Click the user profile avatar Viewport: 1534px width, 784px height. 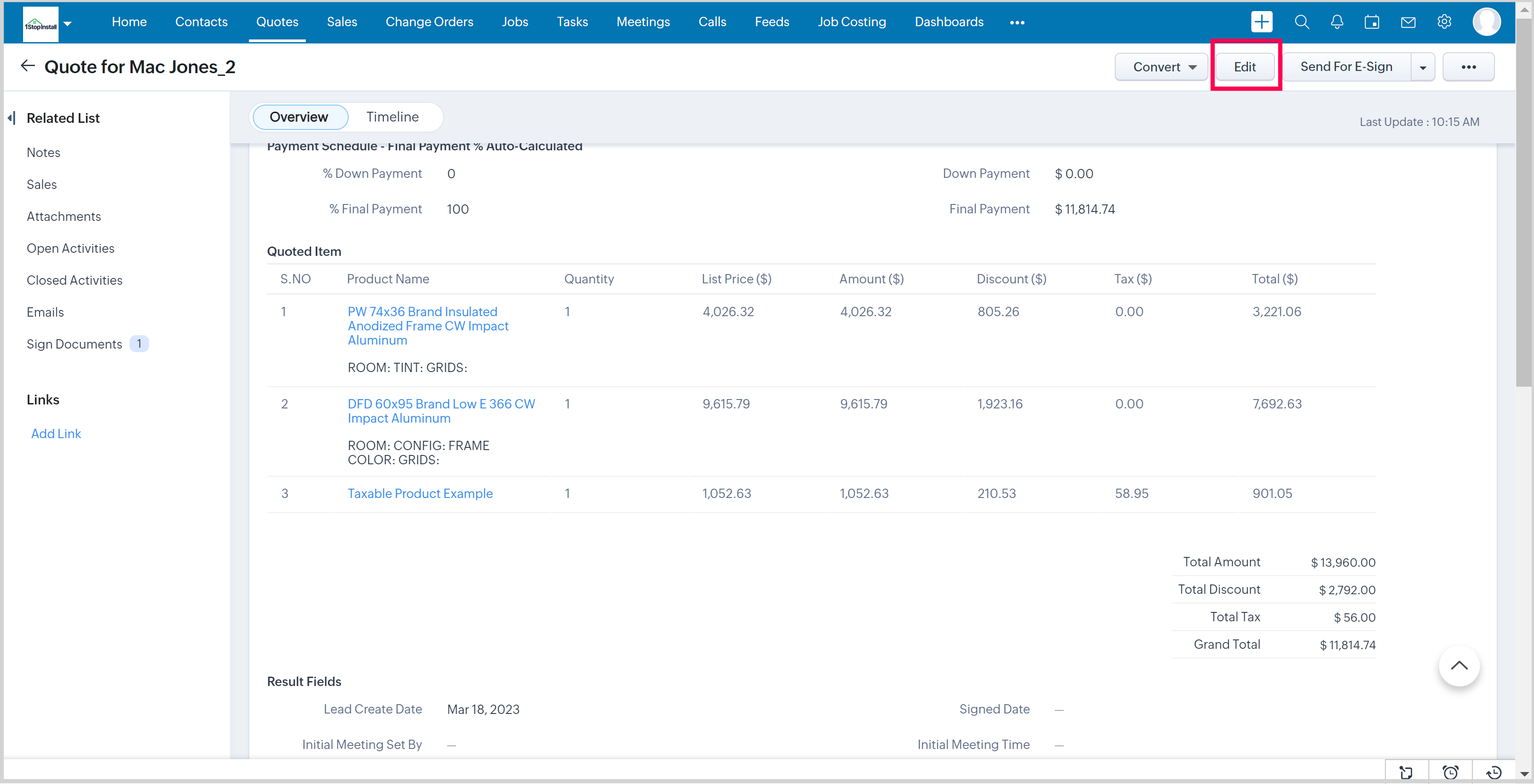click(x=1487, y=22)
